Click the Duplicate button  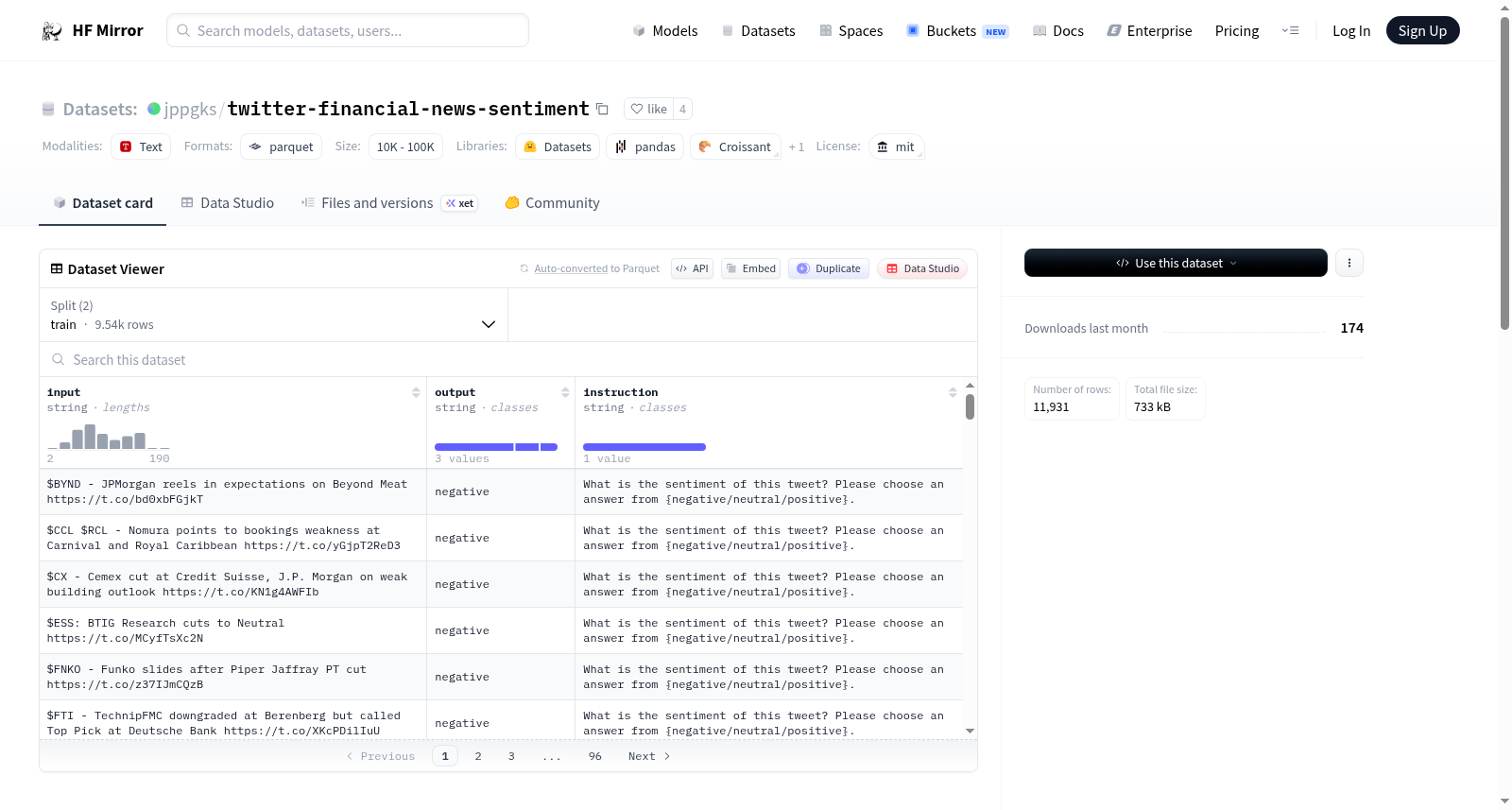pos(829,268)
